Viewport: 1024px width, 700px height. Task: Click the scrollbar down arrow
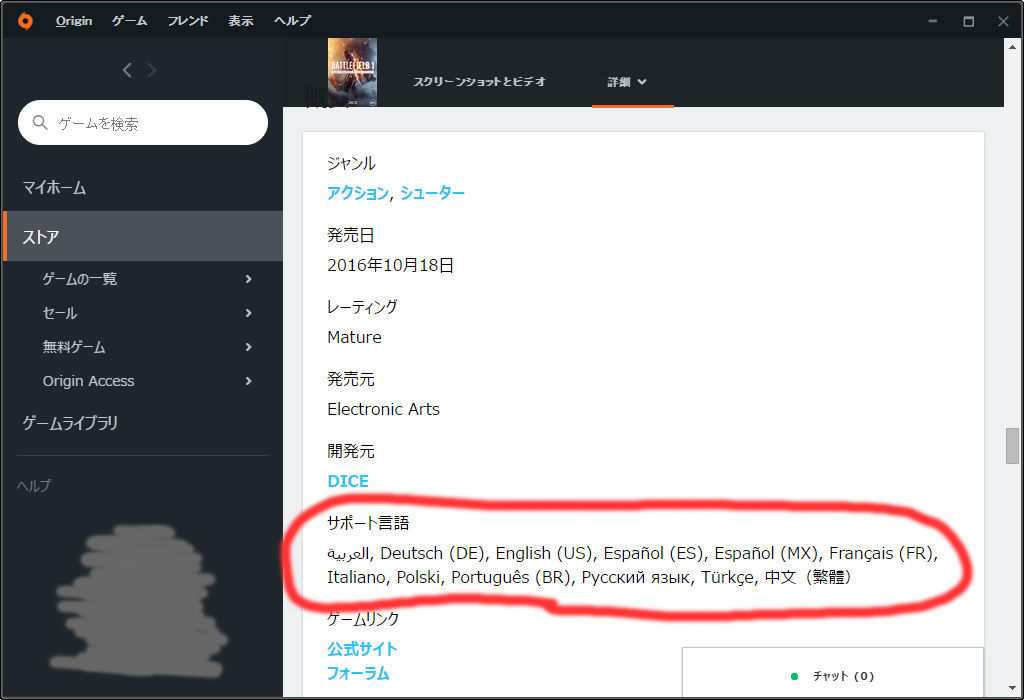coord(1012,688)
